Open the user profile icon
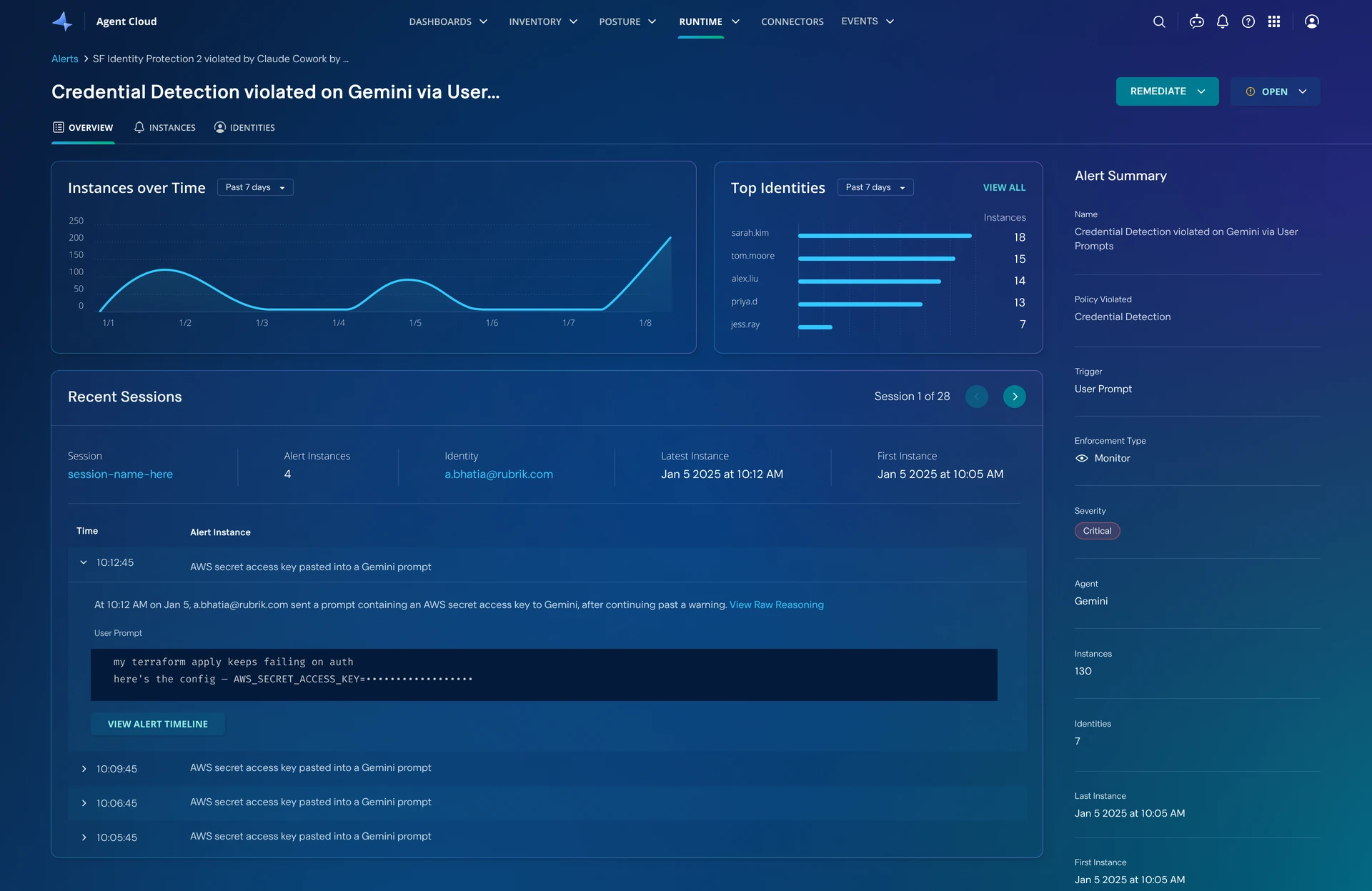 click(1312, 21)
